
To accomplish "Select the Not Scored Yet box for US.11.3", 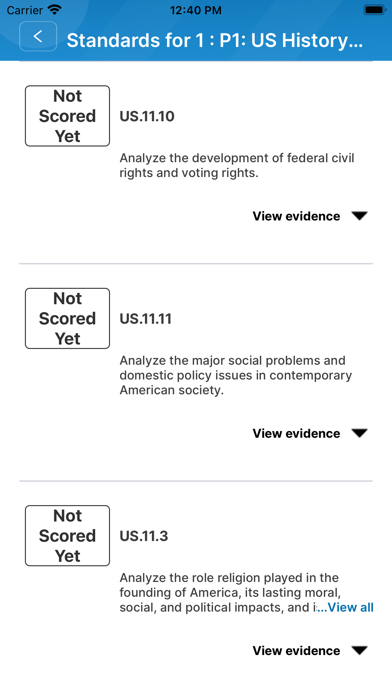I will point(67,535).
